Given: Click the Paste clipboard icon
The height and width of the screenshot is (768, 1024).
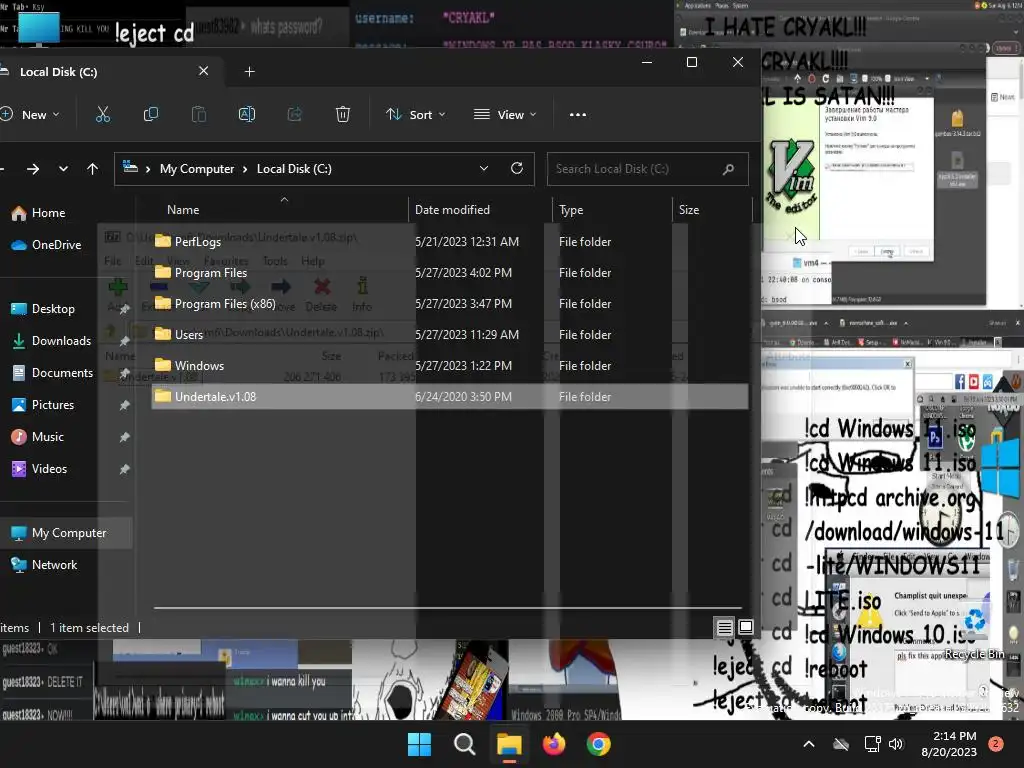Looking at the screenshot, I should coord(199,114).
